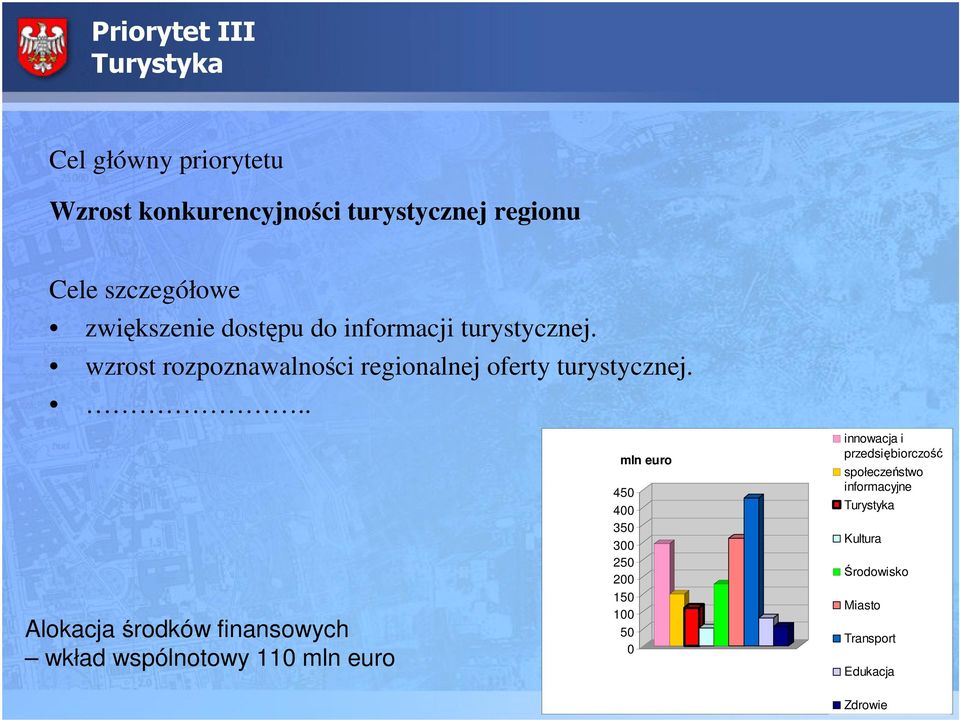Click green legend swatch for Środowisko

click(836, 572)
